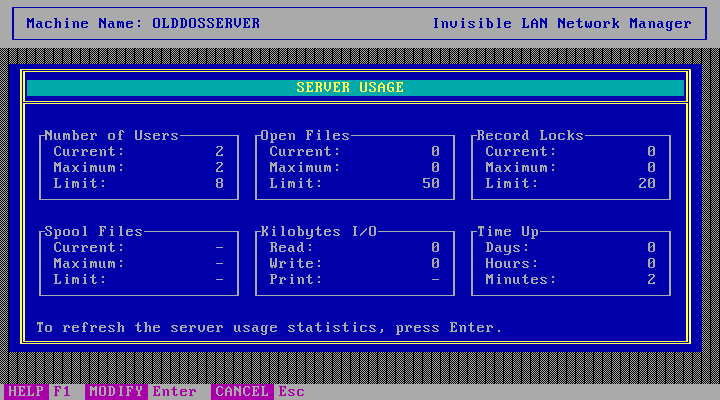Select the Time Up Minutes value
The image size is (720, 400).
pos(651,279)
